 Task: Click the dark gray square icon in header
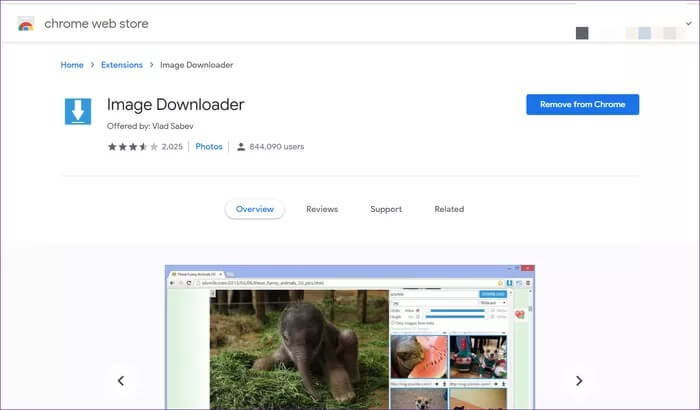pos(582,33)
